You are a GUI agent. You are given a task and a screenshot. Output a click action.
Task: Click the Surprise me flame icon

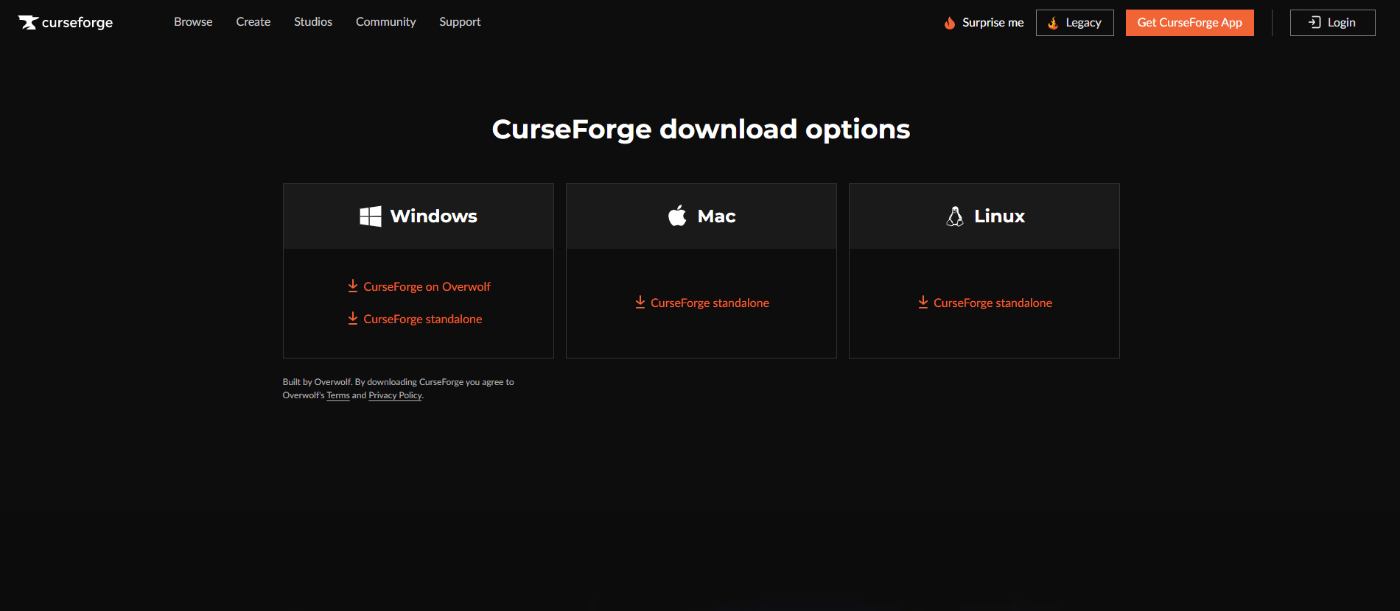(x=950, y=22)
